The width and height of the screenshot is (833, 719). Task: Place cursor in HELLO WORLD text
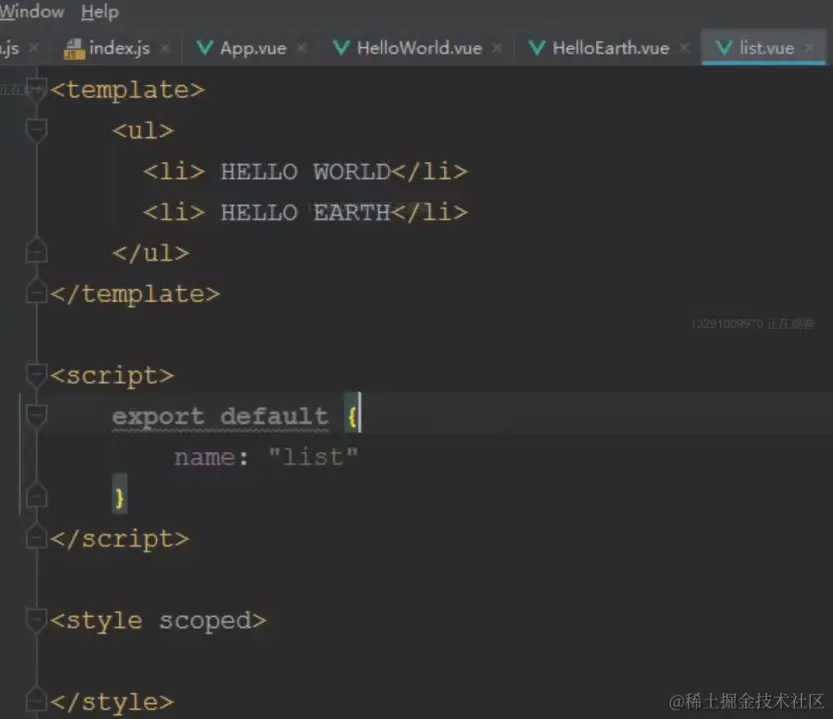306,172
